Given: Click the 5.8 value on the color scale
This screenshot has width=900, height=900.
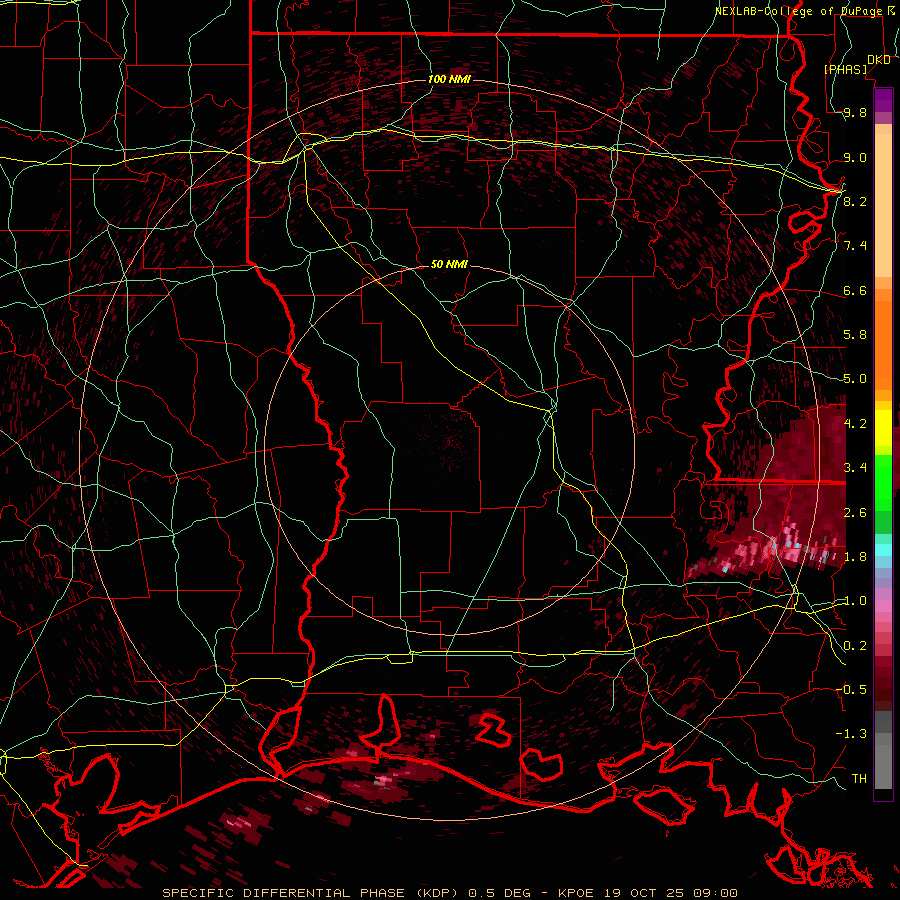Looking at the screenshot, I should 855,335.
